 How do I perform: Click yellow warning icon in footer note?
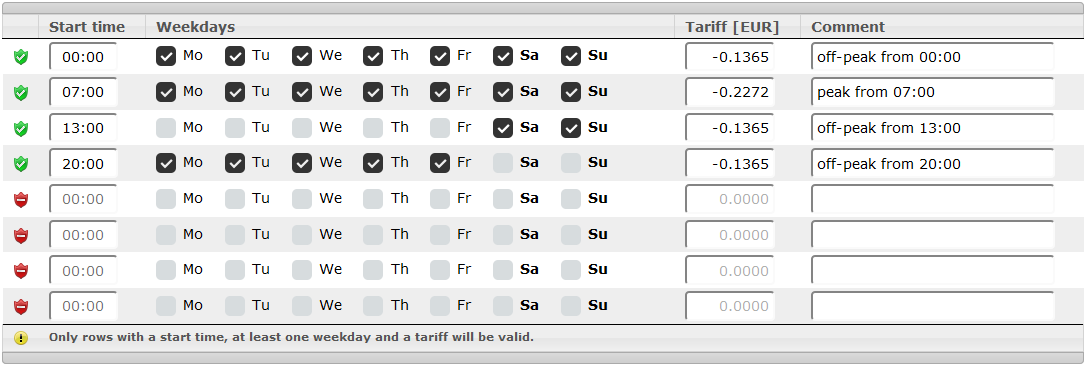tap(21, 338)
